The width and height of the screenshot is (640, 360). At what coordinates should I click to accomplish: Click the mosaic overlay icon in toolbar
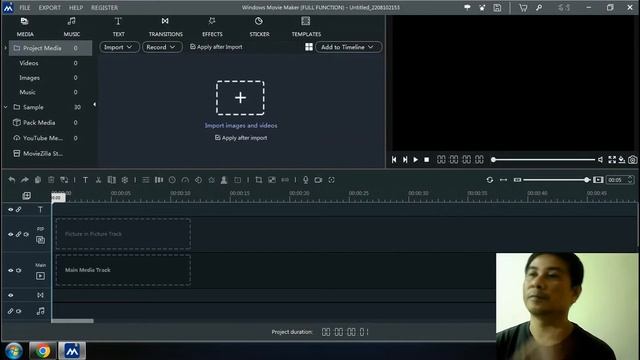[x=272, y=180]
